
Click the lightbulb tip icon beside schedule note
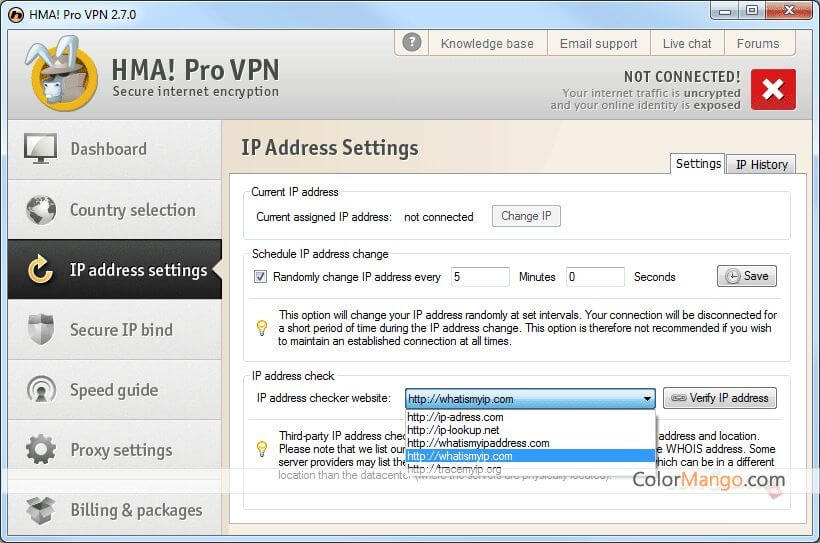262,328
